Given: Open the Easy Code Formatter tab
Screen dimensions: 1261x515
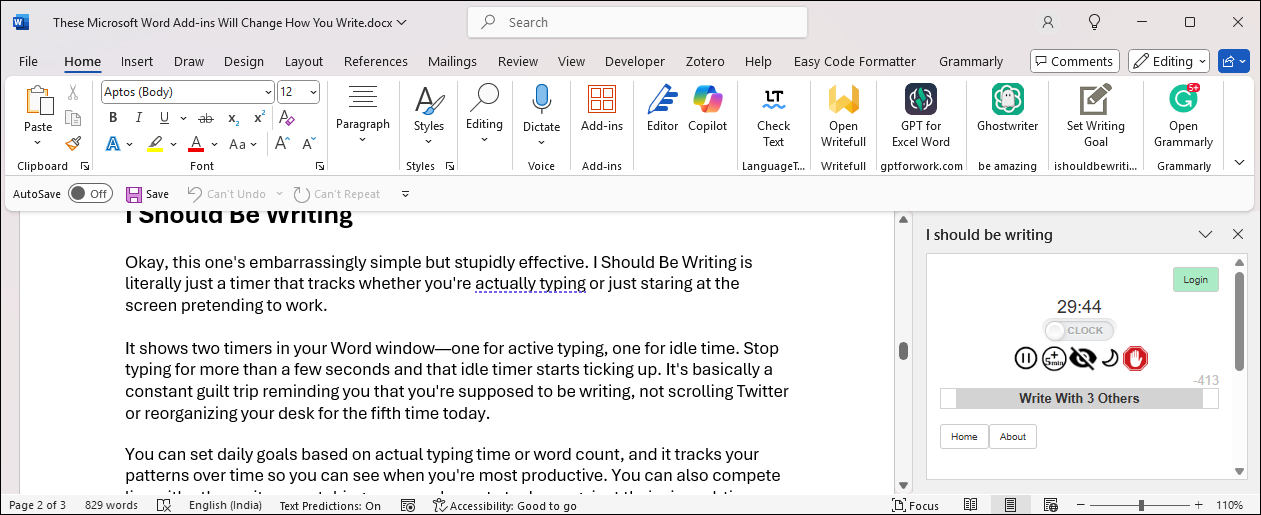Looking at the screenshot, I should pos(855,61).
